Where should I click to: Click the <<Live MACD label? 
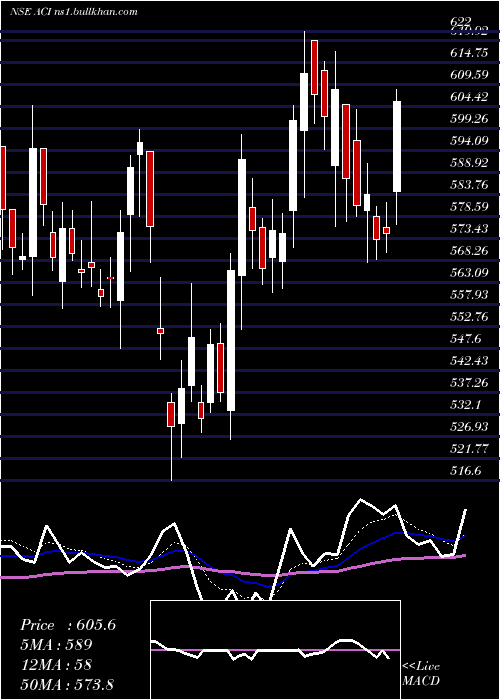click(421, 673)
